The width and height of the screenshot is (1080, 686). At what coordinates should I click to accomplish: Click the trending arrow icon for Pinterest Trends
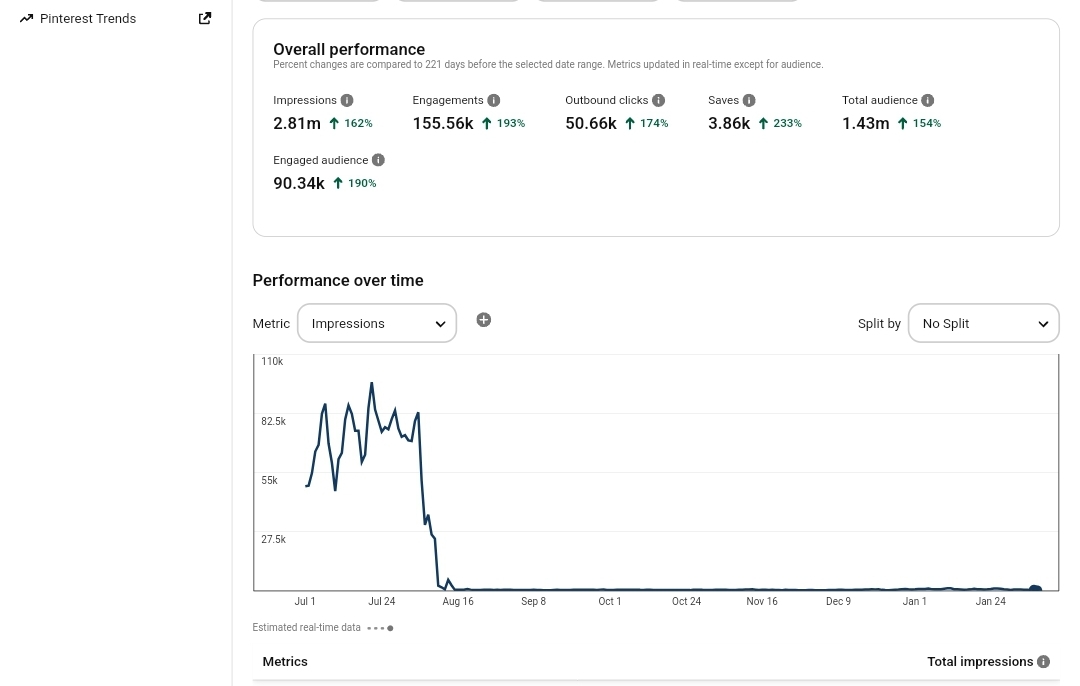click(26, 19)
